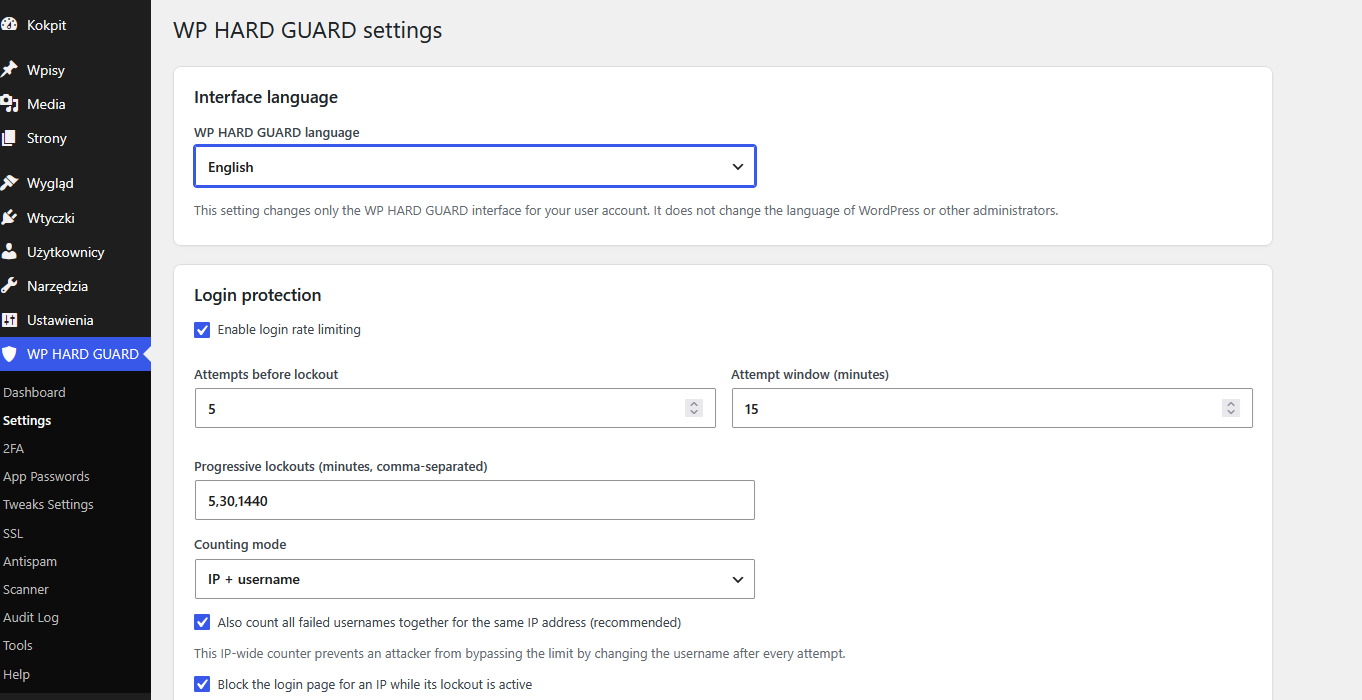Viewport: 1362px width, 700px height.
Task: Open the Counting mode dropdown
Action: coord(475,579)
